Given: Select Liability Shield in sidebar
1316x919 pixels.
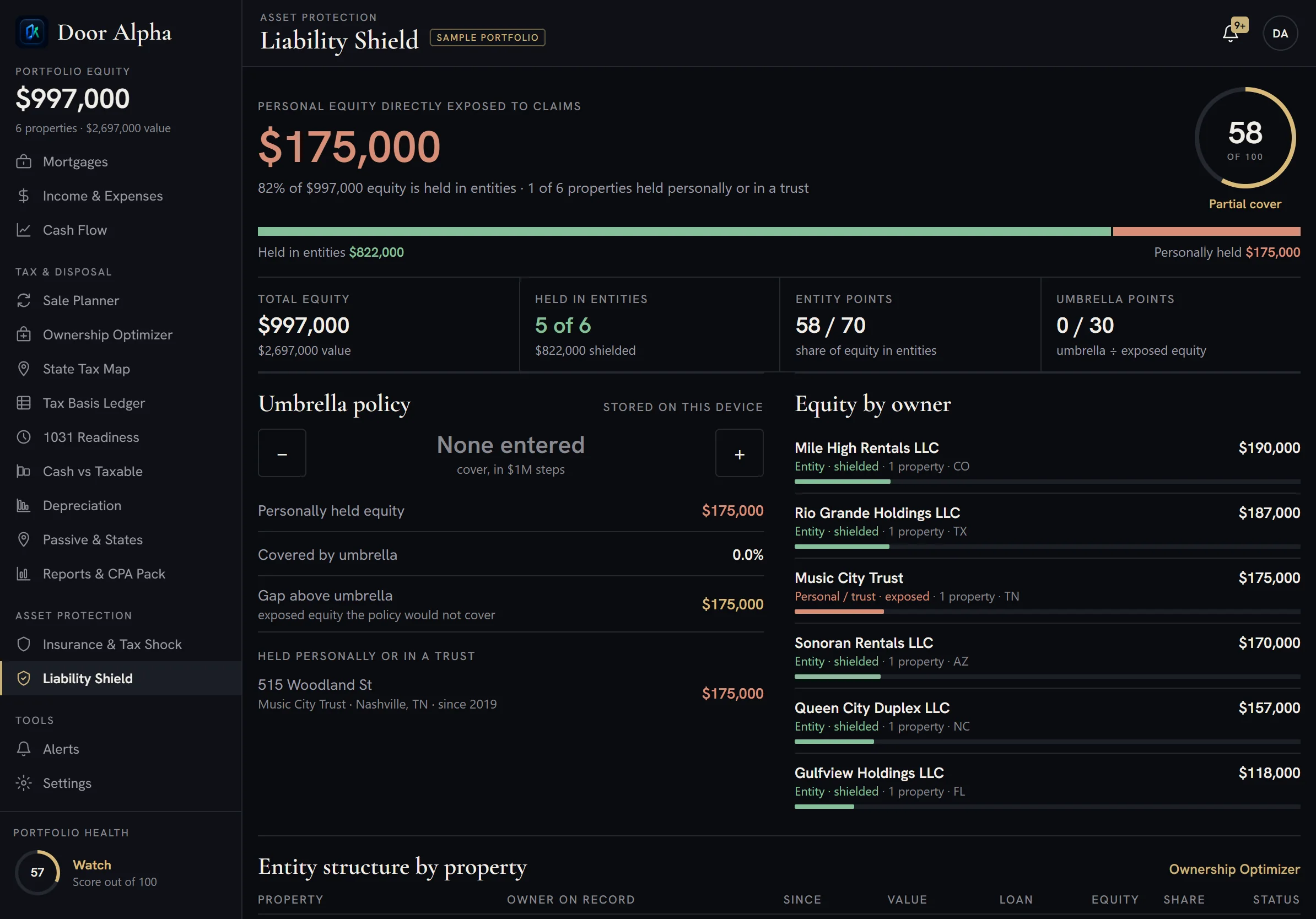Looking at the screenshot, I should point(121,678).
